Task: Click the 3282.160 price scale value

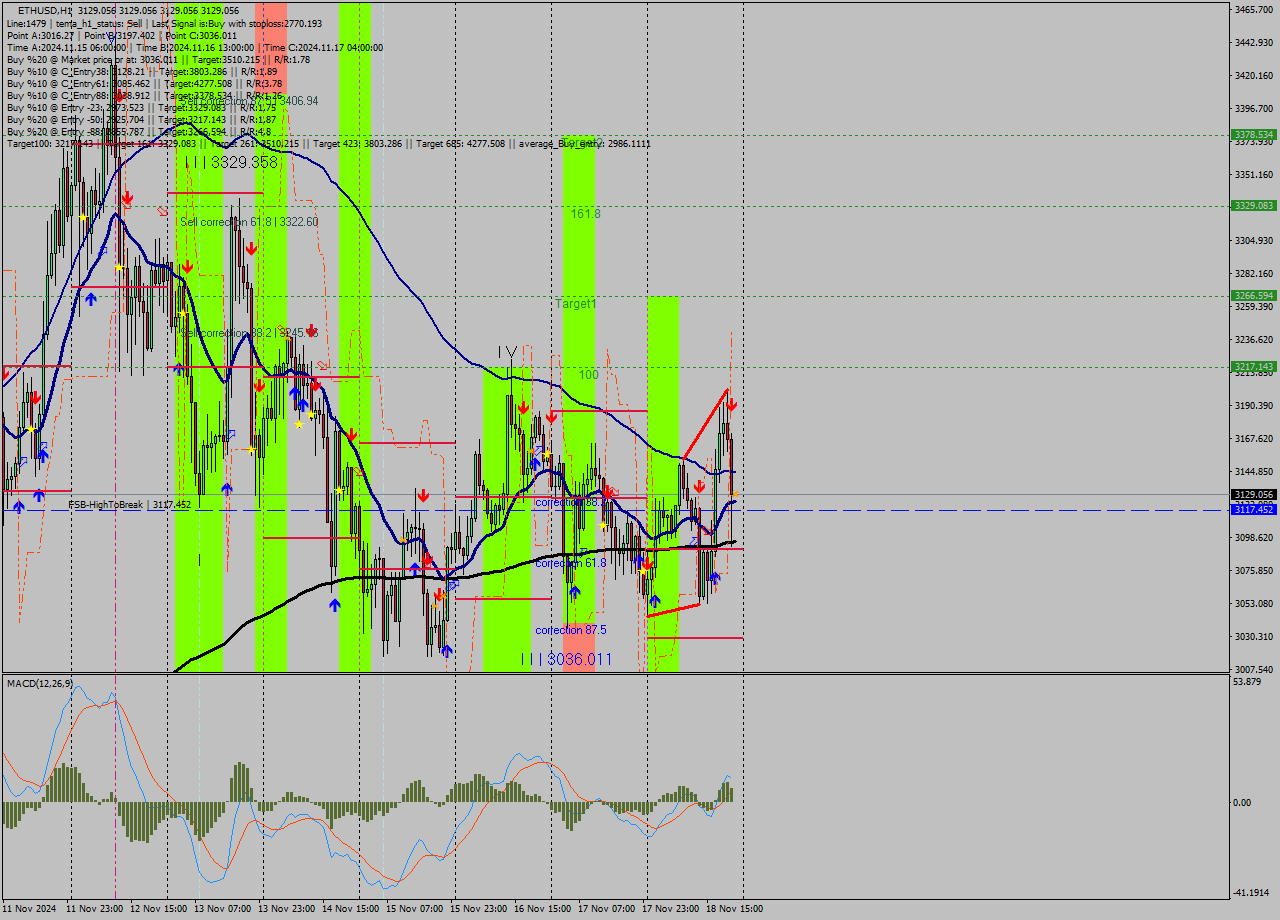Action: coord(1254,273)
